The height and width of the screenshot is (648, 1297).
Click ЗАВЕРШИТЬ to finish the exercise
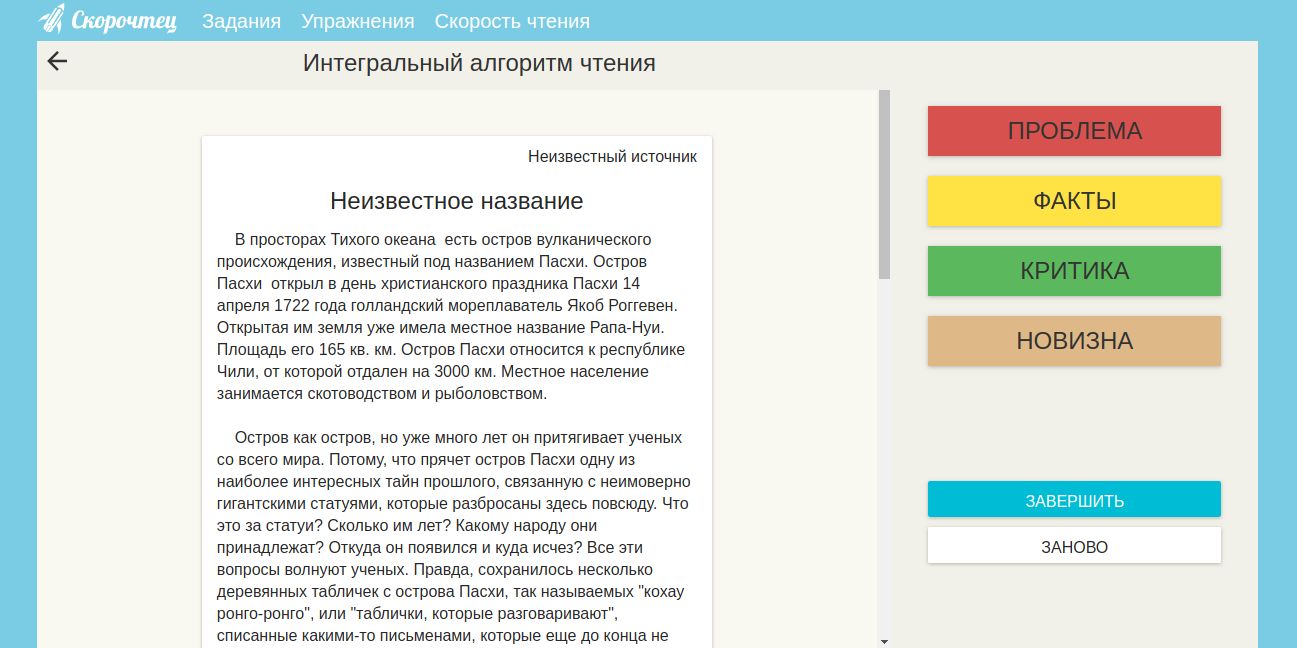point(1073,499)
